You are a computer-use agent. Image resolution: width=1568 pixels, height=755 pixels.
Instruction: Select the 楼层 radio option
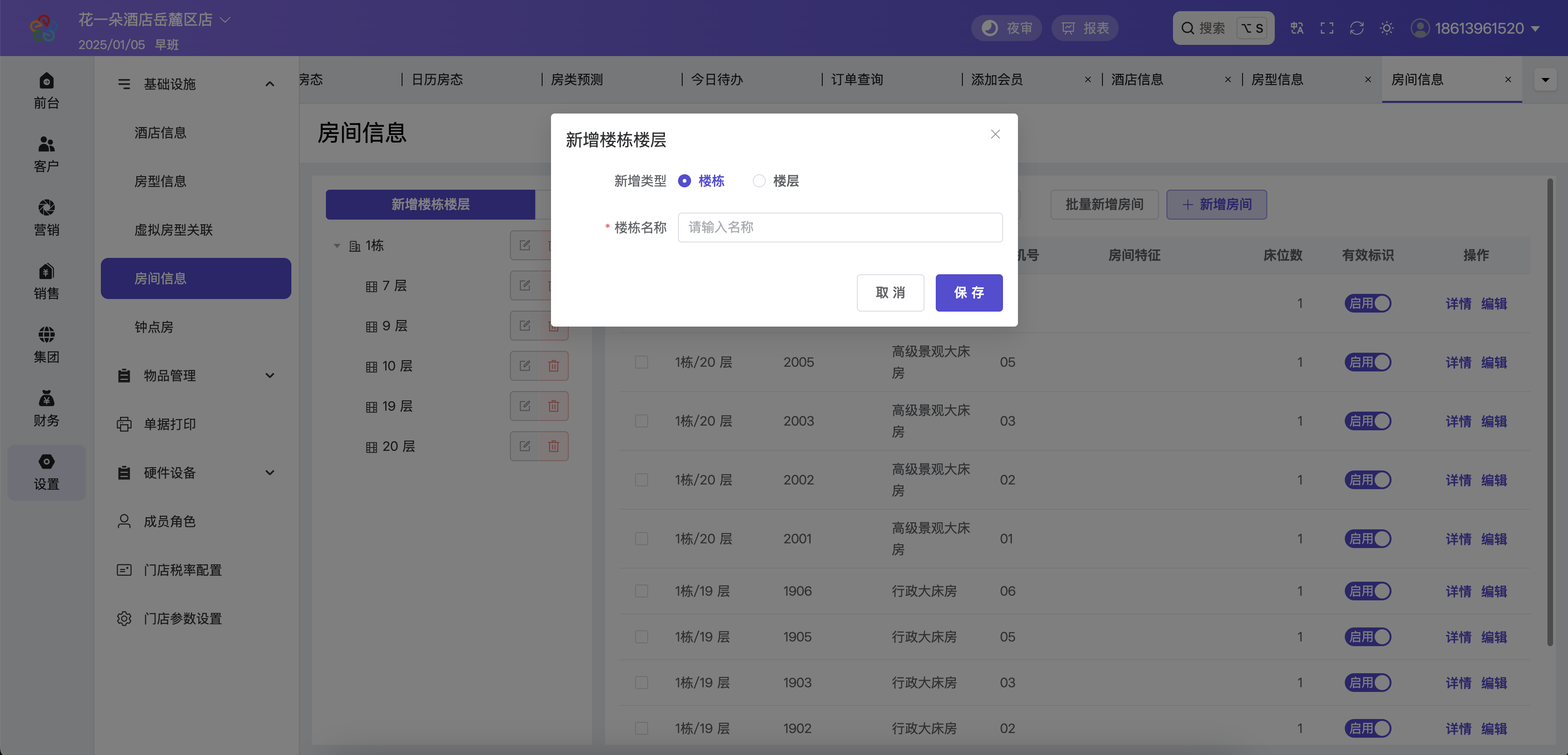776,181
